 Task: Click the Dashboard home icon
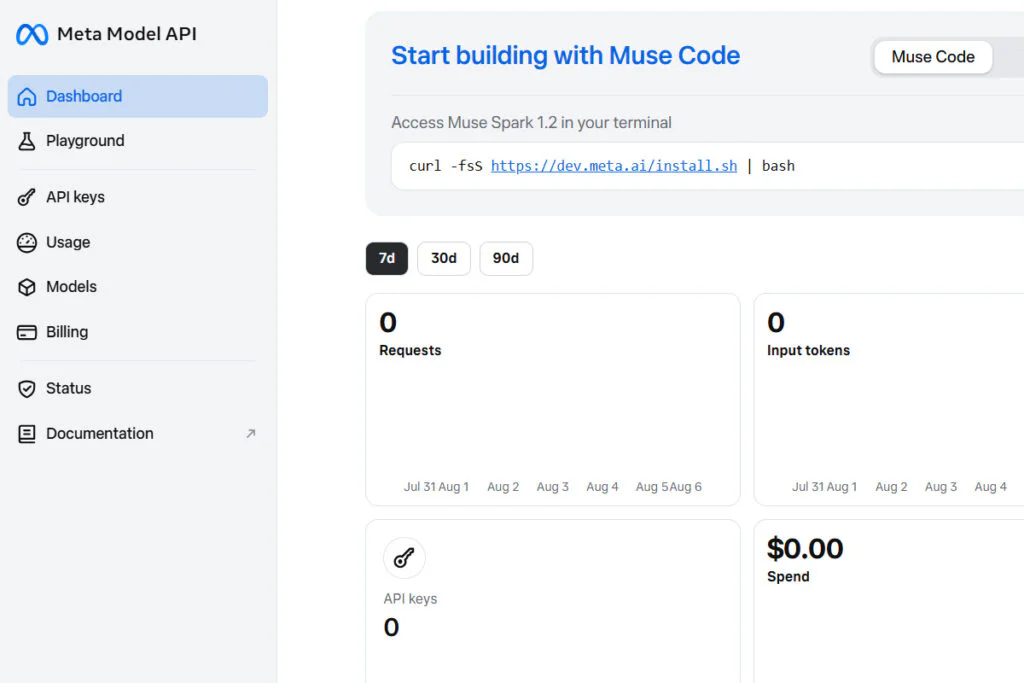pyautogui.click(x=27, y=97)
